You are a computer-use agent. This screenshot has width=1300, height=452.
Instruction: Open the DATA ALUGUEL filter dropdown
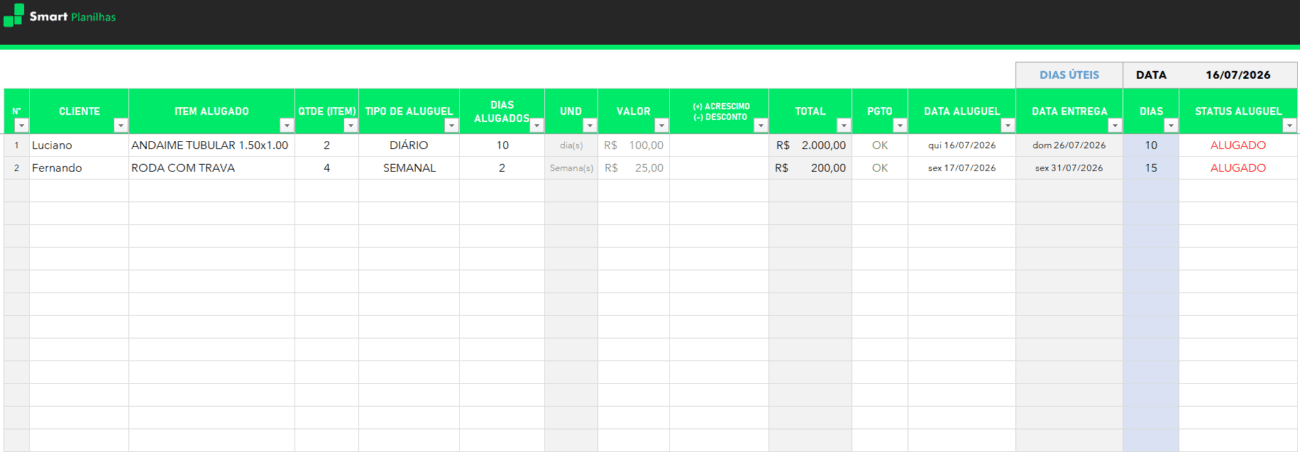[1008, 126]
